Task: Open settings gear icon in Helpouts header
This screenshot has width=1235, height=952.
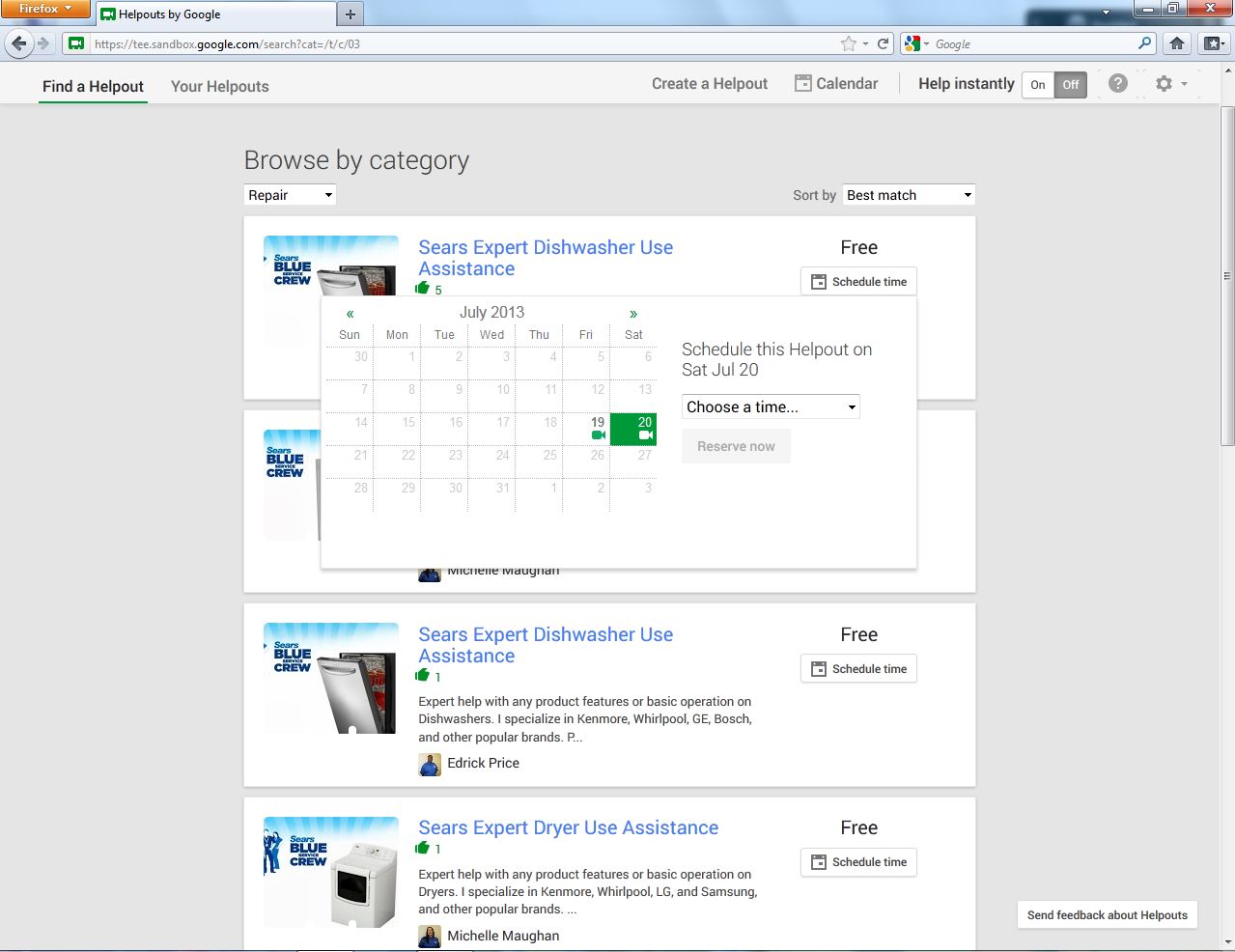Action: [1165, 84]
